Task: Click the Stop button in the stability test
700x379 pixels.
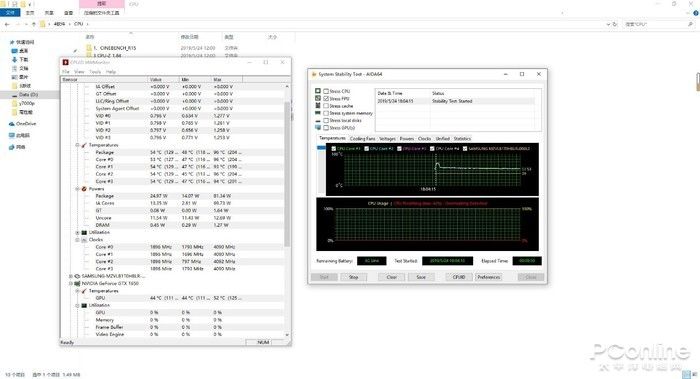Action: point(354,277)
